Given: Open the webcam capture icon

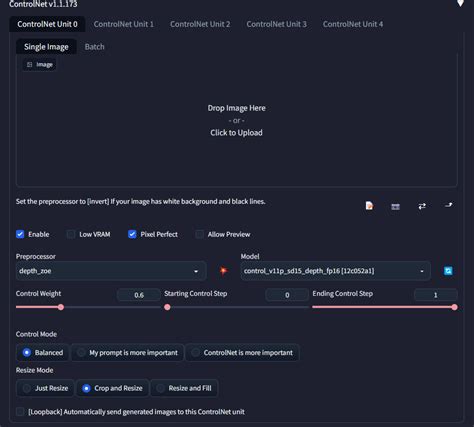Looking at the screenshot, I should point(395,207).
